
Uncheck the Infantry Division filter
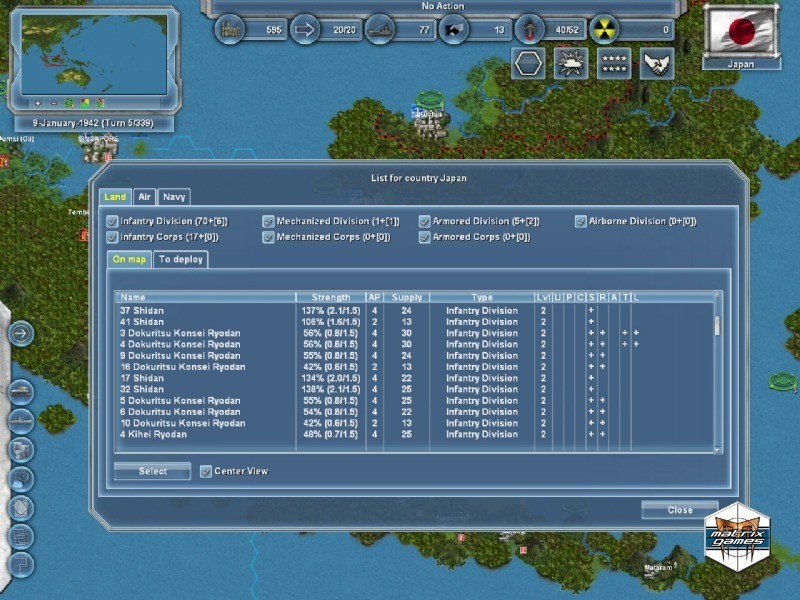113,221
